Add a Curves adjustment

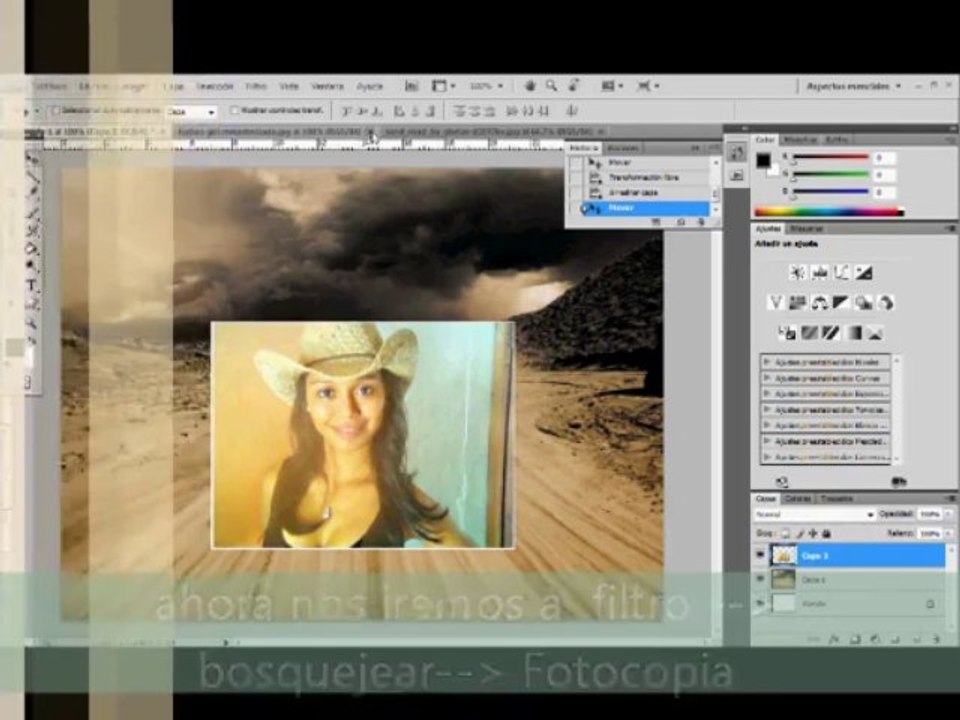click(842, 272)
